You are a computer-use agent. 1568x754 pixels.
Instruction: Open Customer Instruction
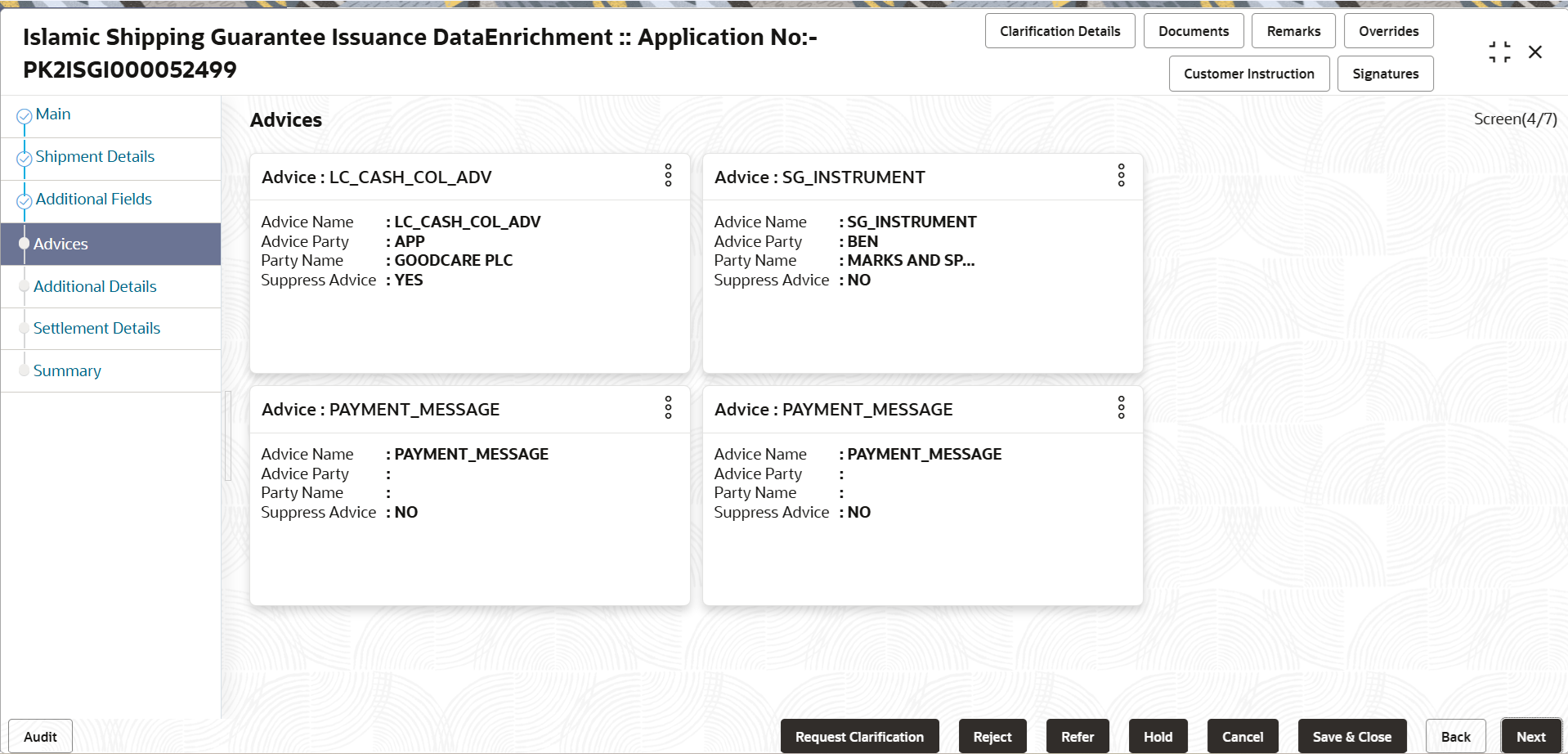coord(1248,74)
